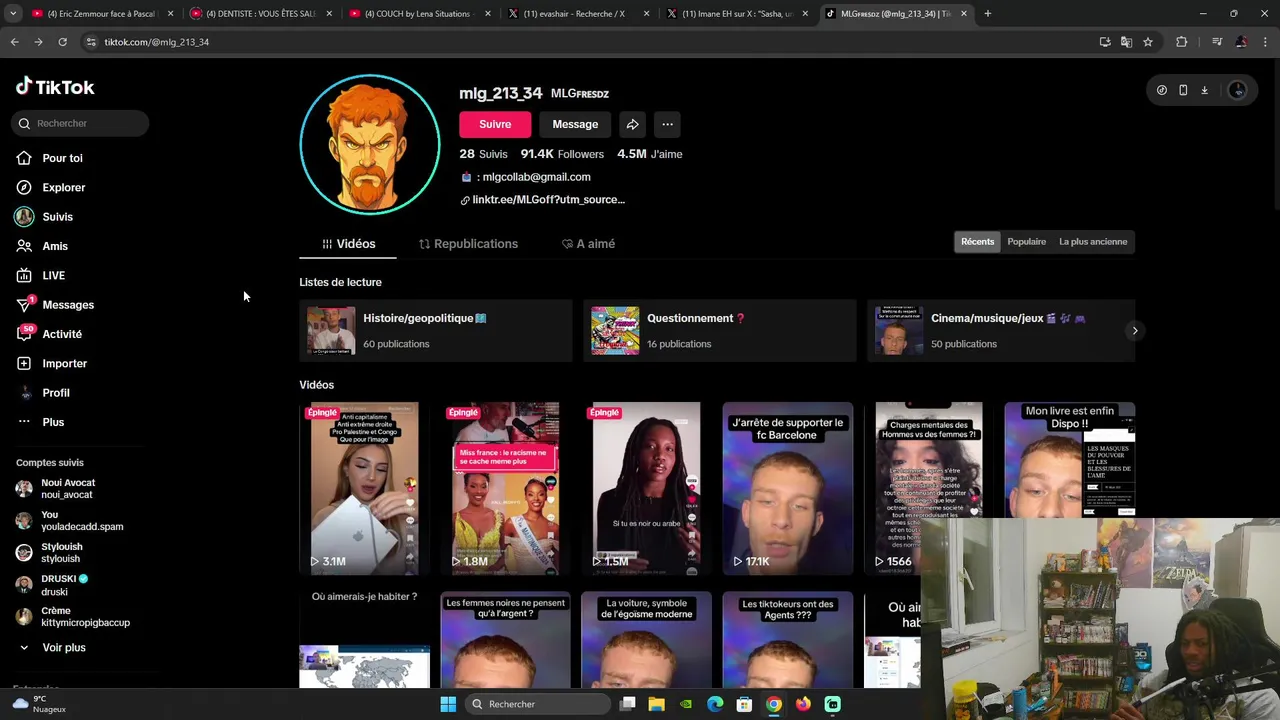Switch to the Republications tab

pyautogui.click(x=468, y=244)
